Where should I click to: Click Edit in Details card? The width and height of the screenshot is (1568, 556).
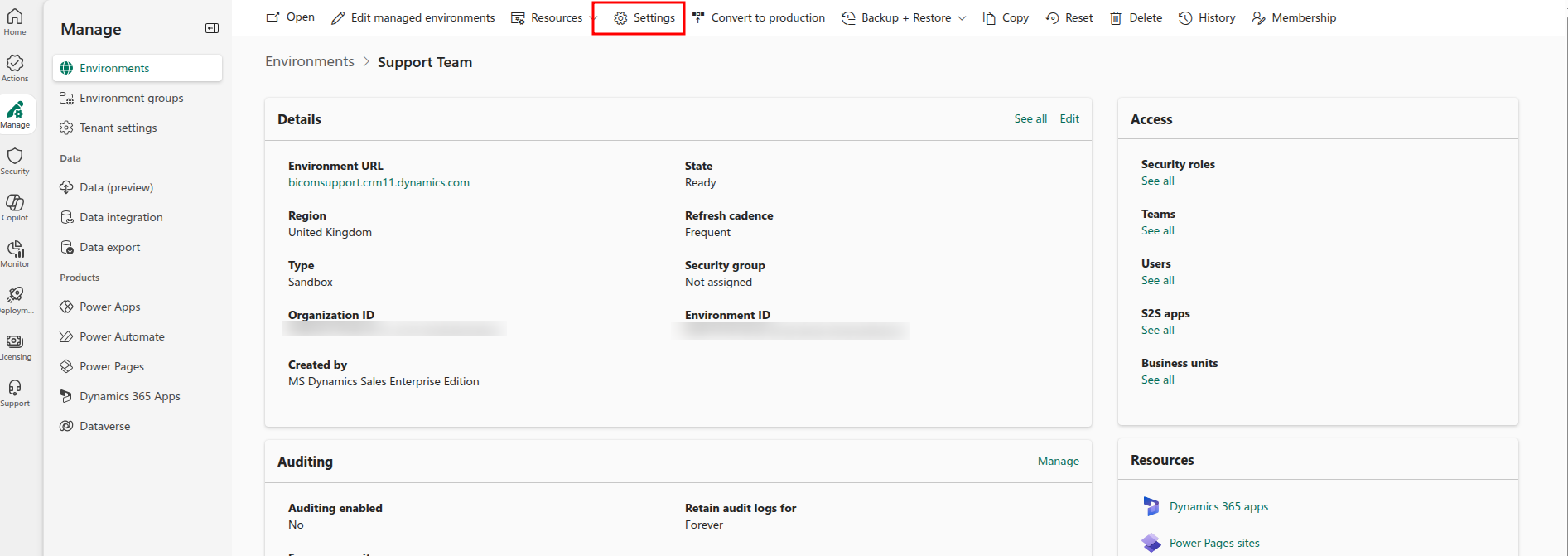click(1069, 118)
